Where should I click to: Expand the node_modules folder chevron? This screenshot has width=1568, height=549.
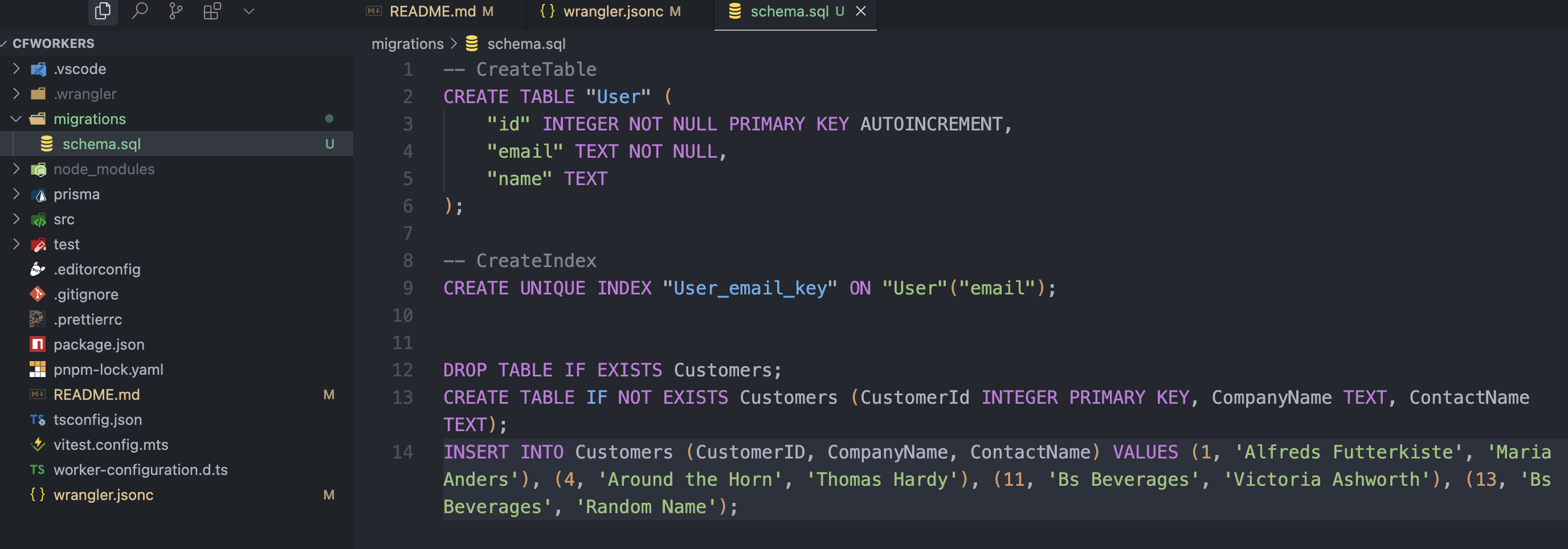pos(17,169)
